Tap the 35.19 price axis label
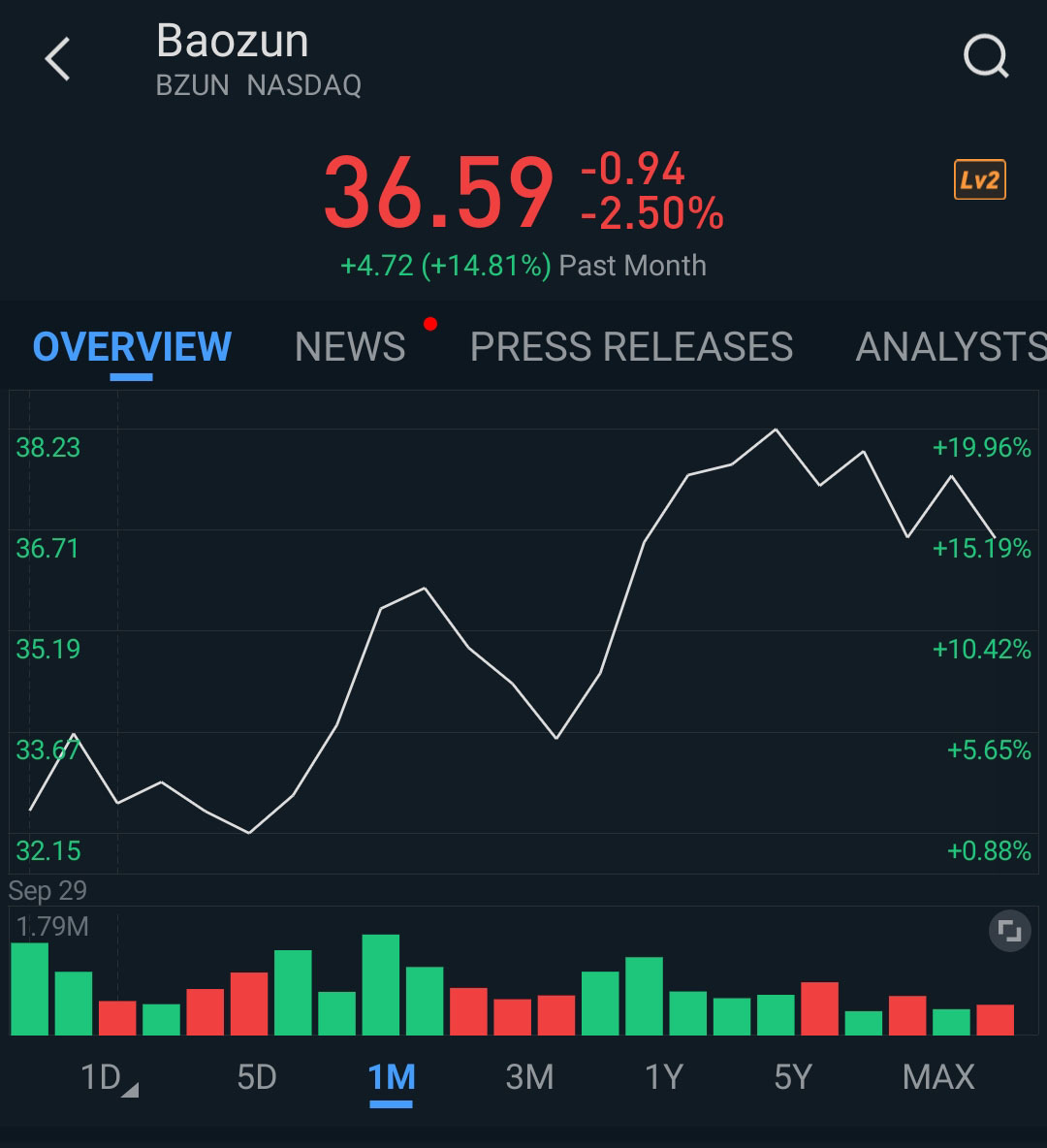This screenshot has width=1047, height=1148. (x=48, y=650)
